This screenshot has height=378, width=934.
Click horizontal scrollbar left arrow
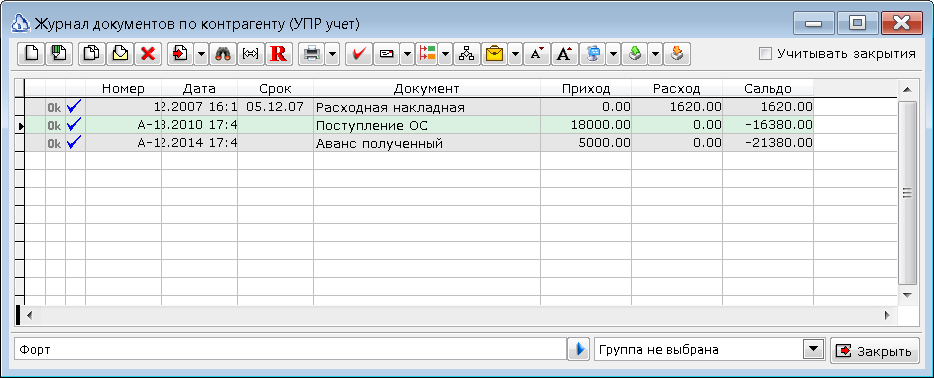29,314
